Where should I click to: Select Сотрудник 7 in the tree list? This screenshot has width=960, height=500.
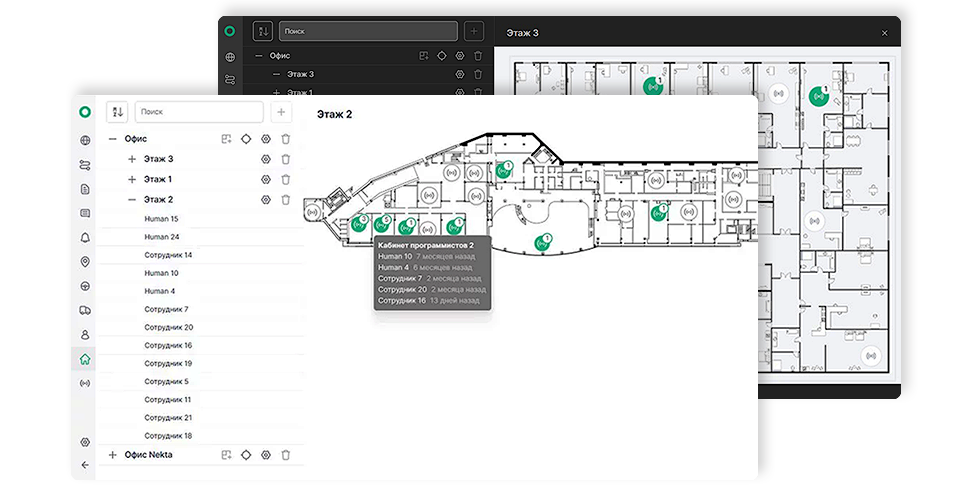pyautogui.click(x=167, y=309)
